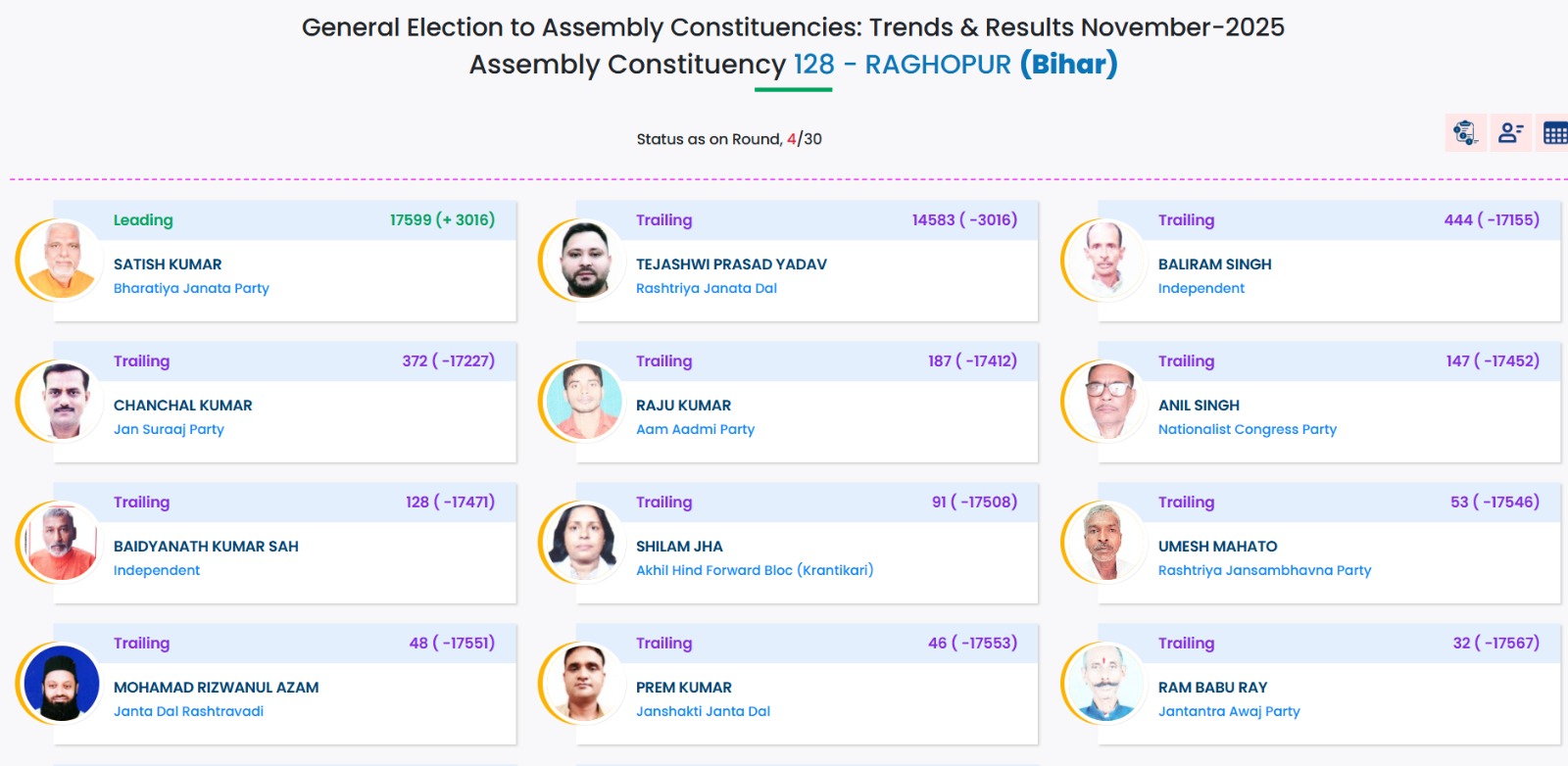Click the Bharatiya Janata Party label

[x=191, y=288]
